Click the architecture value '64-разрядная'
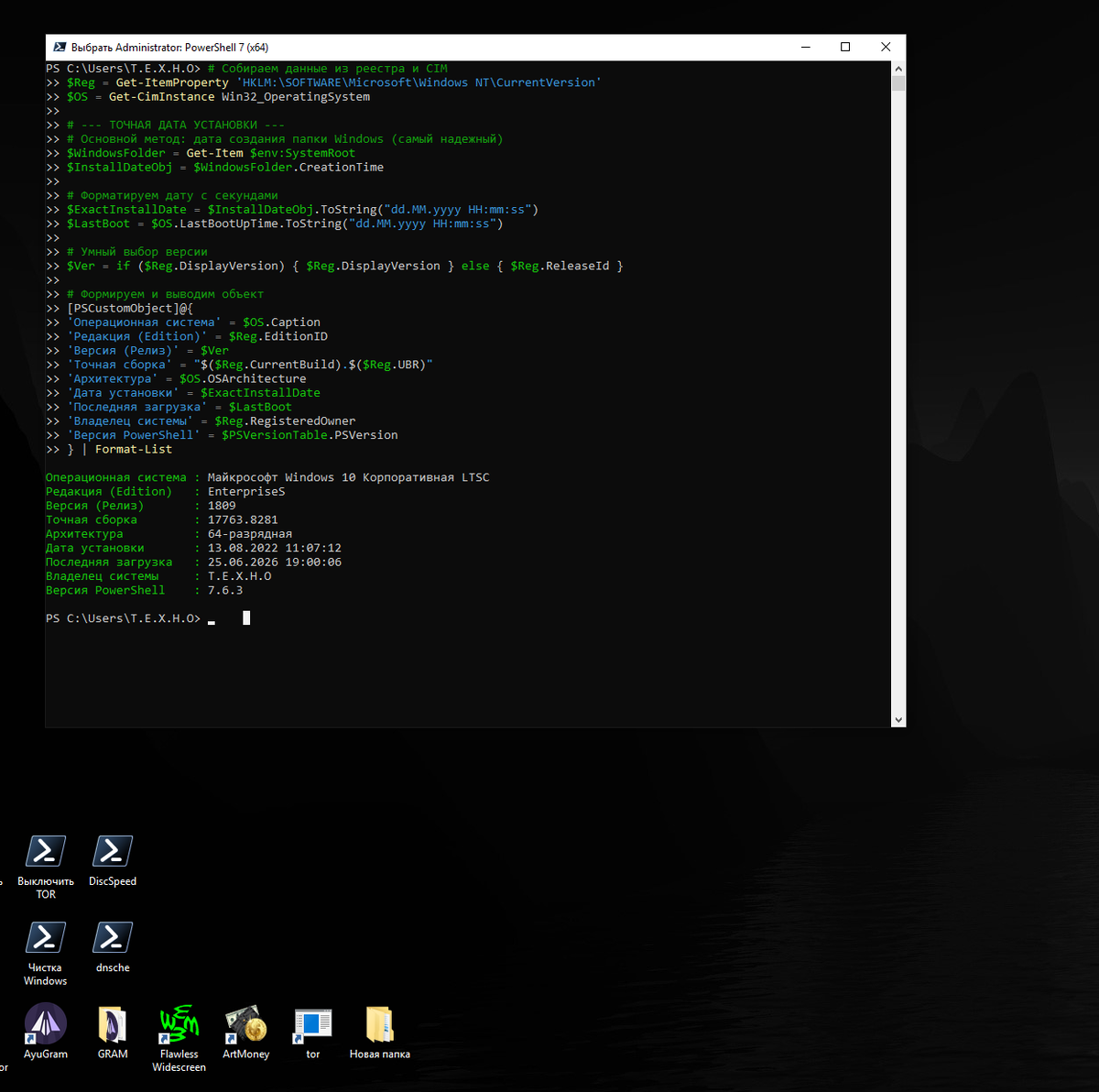Image resolution: width=1099 pixels, height=1092 pixels. [250, 534]
